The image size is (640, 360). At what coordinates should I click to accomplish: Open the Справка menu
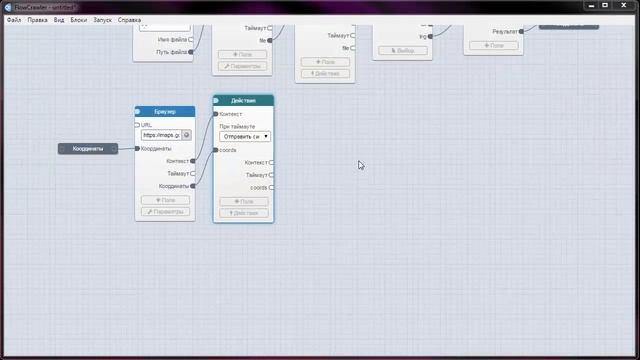click(129, 20)
